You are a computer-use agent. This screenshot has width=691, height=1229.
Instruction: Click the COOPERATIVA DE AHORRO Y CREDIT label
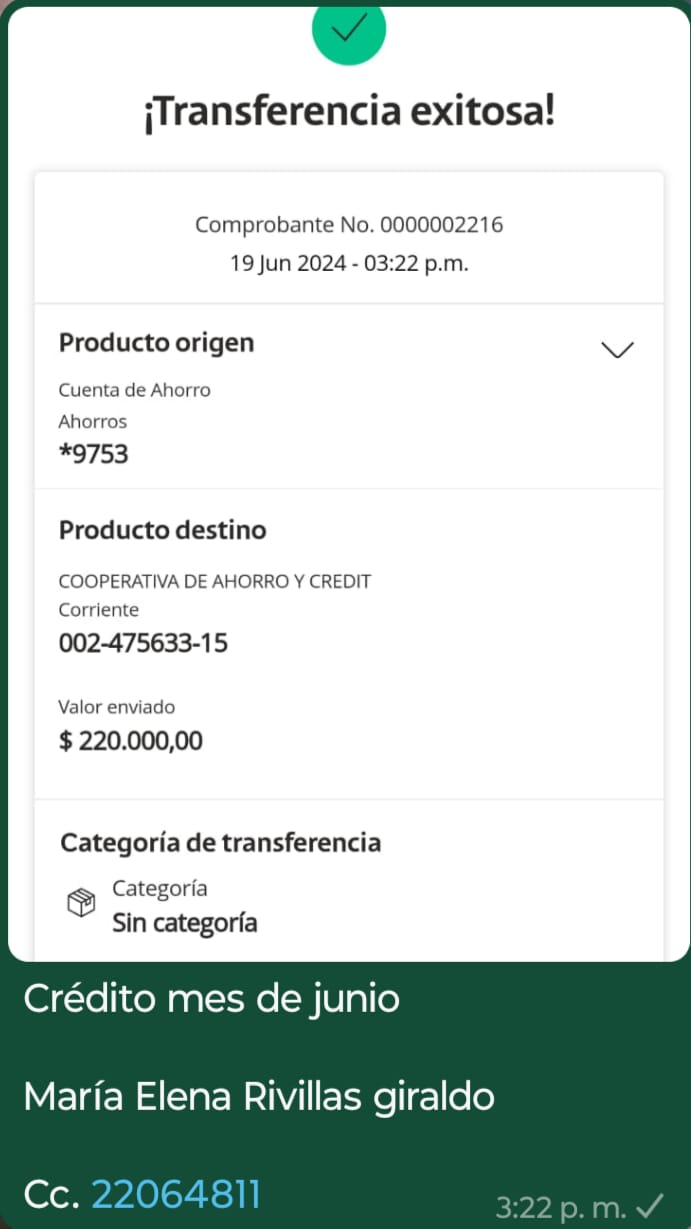(215, 581)
